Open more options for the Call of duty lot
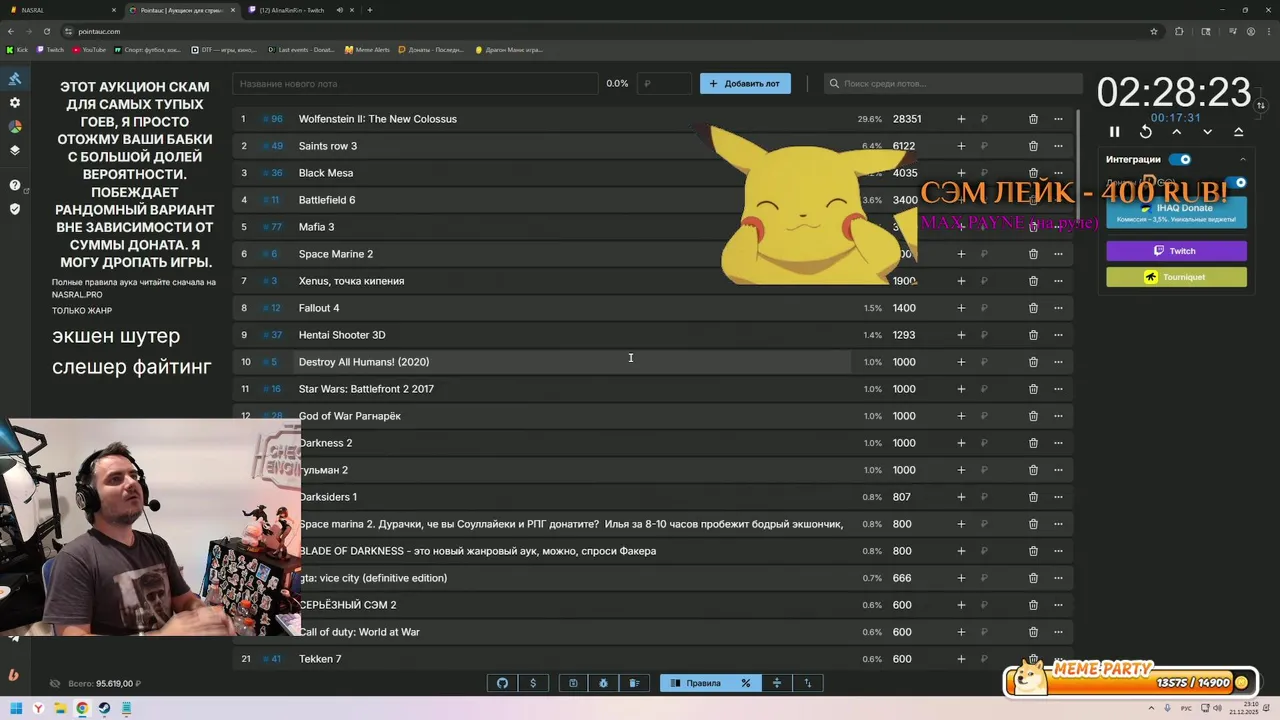1280x720 pixels. point(1058,632)
